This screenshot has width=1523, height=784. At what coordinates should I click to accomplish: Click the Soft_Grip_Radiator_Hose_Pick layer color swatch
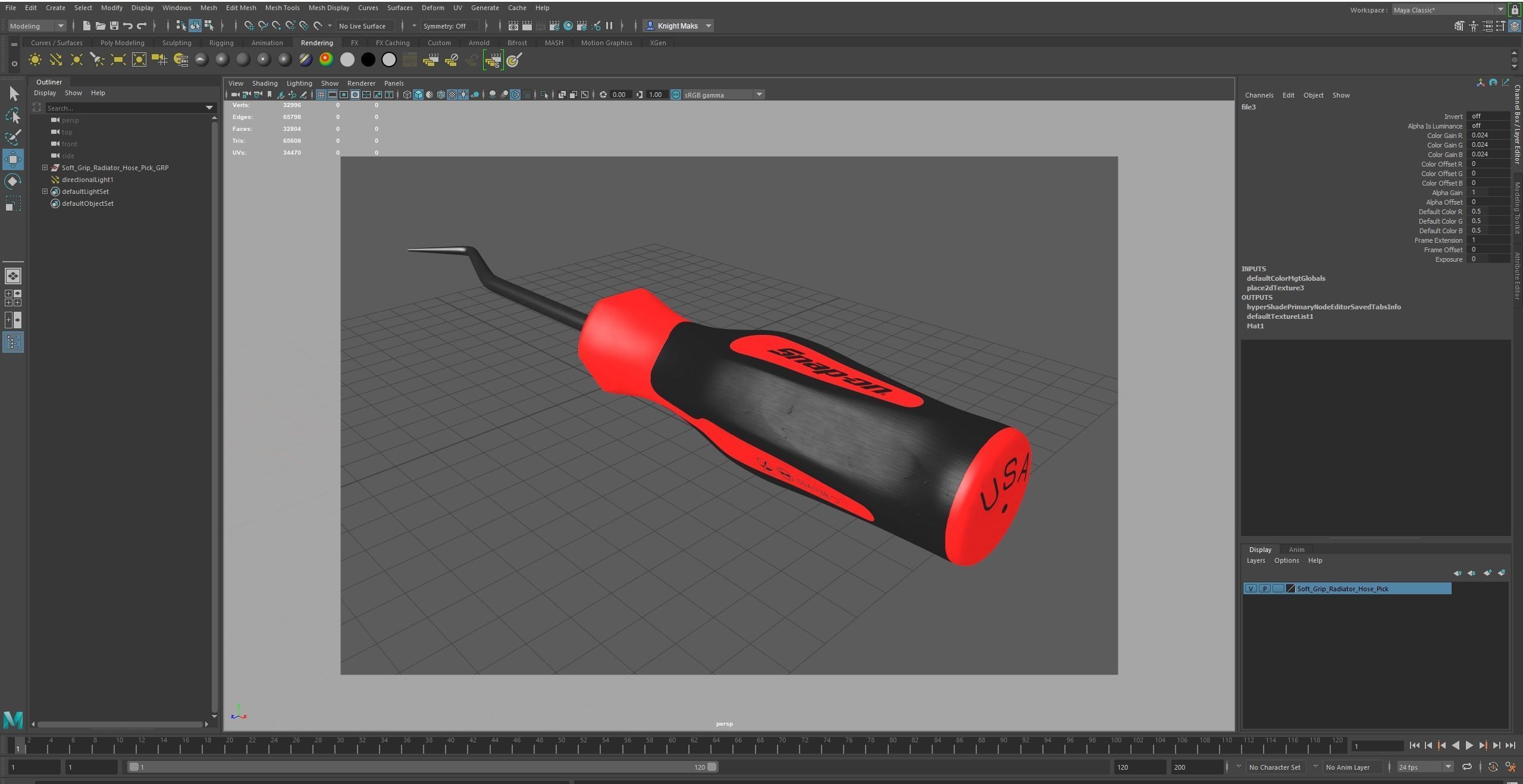coord(1290,588)
